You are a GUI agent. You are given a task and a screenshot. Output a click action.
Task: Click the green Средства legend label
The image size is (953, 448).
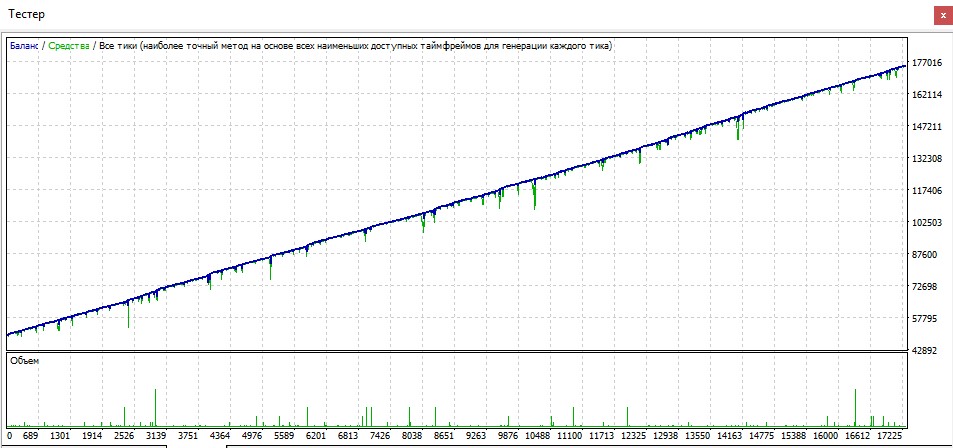69,46
